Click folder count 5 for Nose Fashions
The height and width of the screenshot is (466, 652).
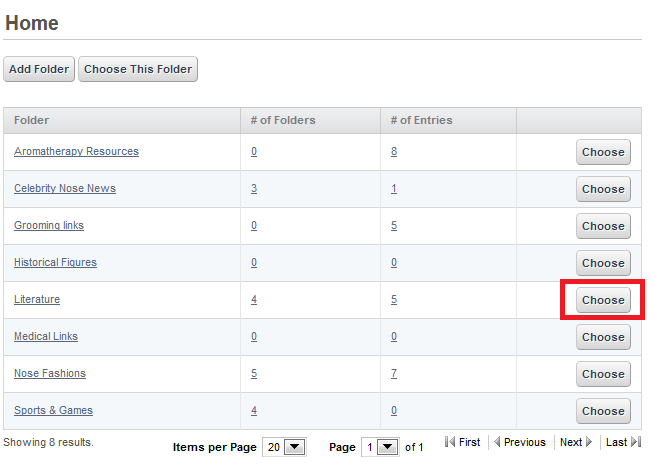point(254,373)
